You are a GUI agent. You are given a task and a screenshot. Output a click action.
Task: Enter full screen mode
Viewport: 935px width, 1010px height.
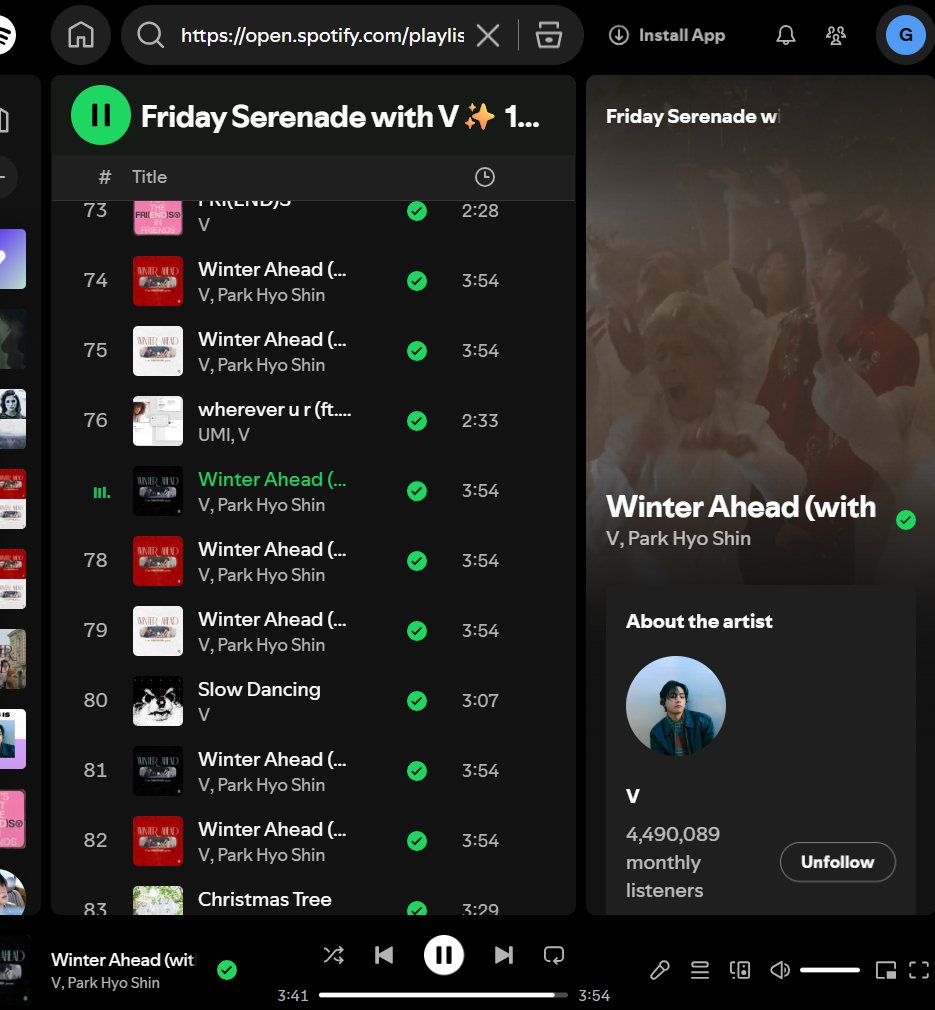918,969
